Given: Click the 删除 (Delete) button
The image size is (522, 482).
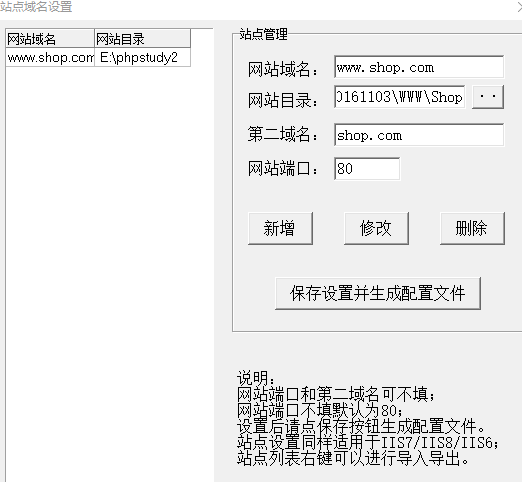Looking at the screenshot, I should 472,228.
